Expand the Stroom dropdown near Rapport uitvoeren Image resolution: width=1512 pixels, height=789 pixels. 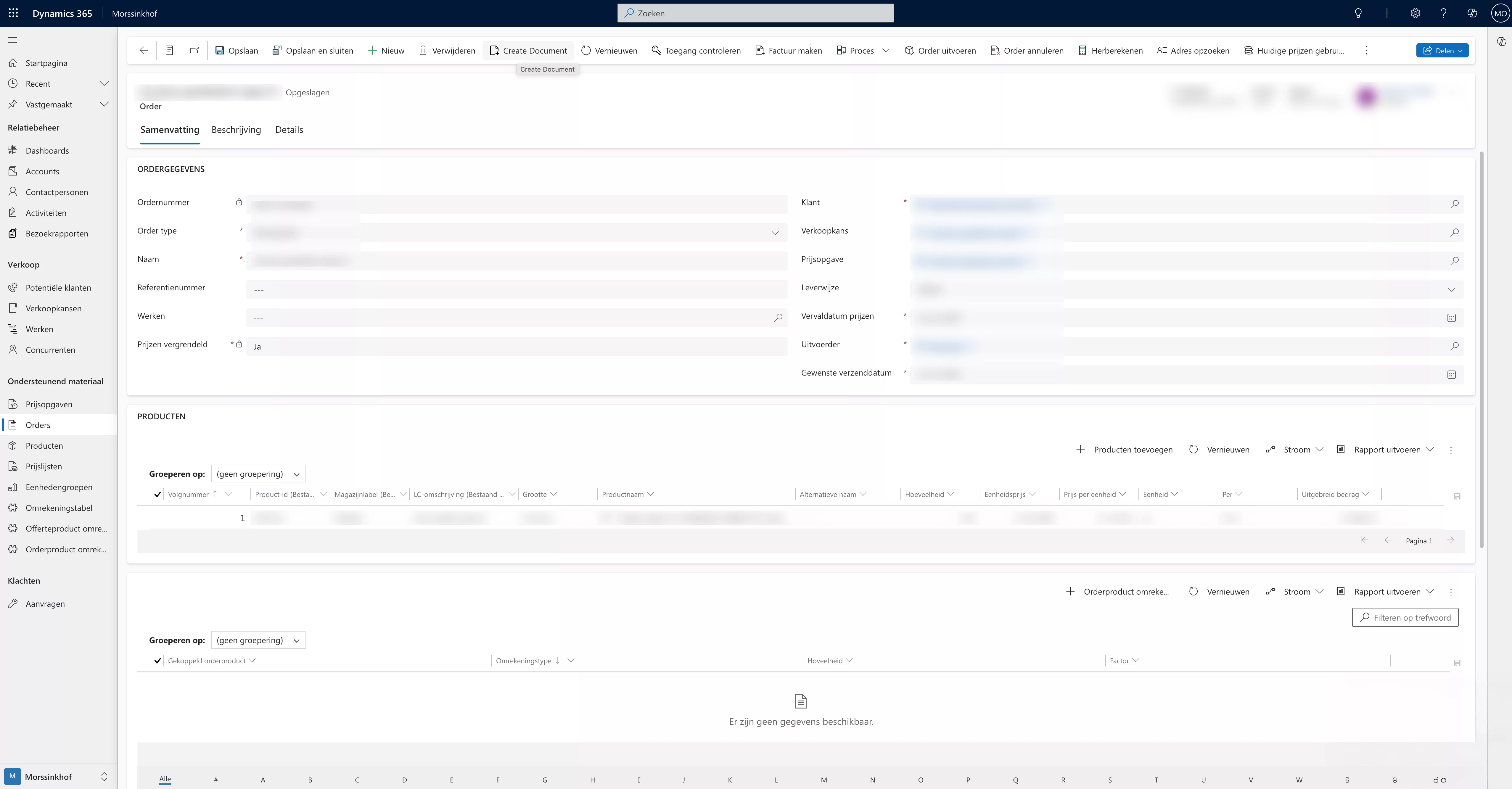pos(1320,449)
